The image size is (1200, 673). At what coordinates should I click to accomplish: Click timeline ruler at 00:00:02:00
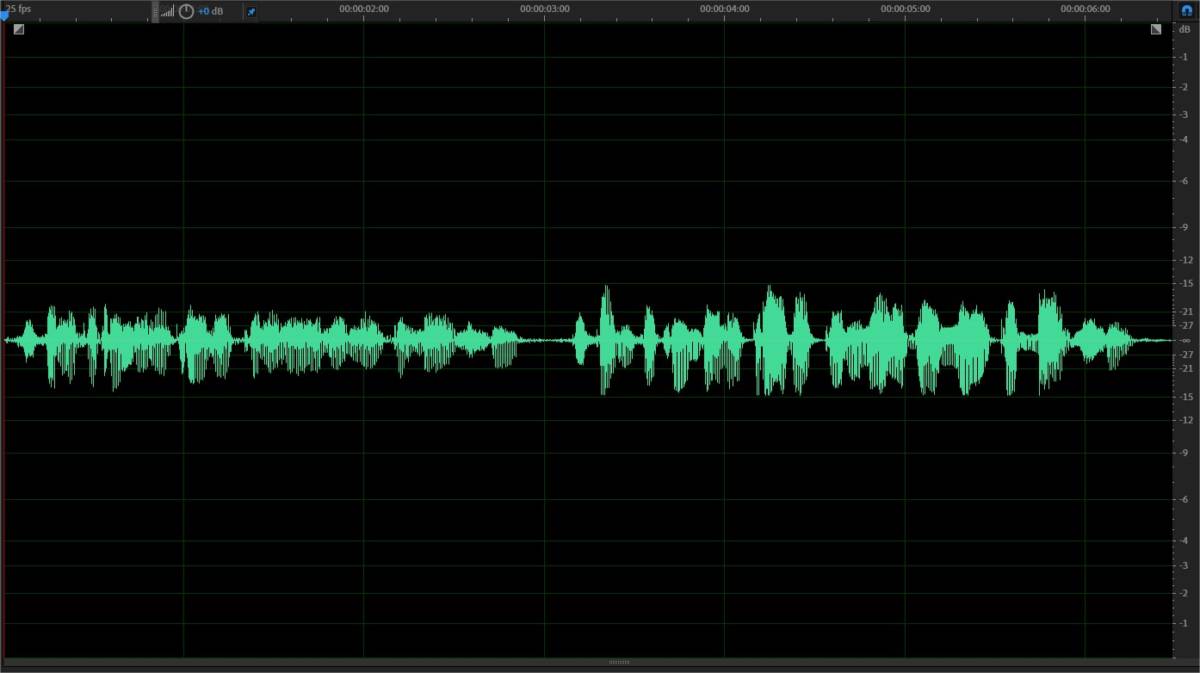(364, 9)
